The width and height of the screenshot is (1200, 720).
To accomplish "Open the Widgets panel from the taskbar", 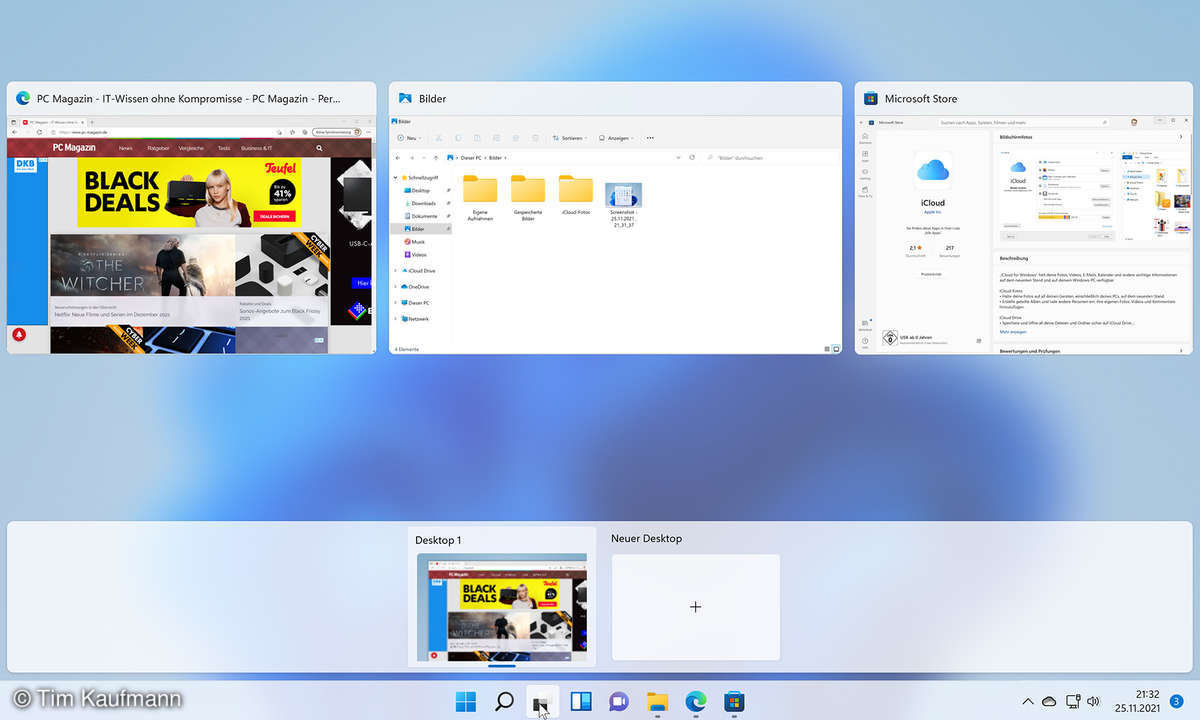I will [581, 702].
